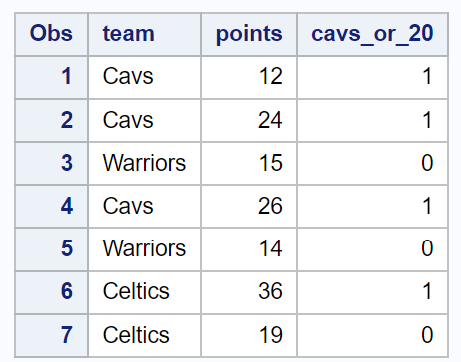Click the points value 19

(249, 335)
